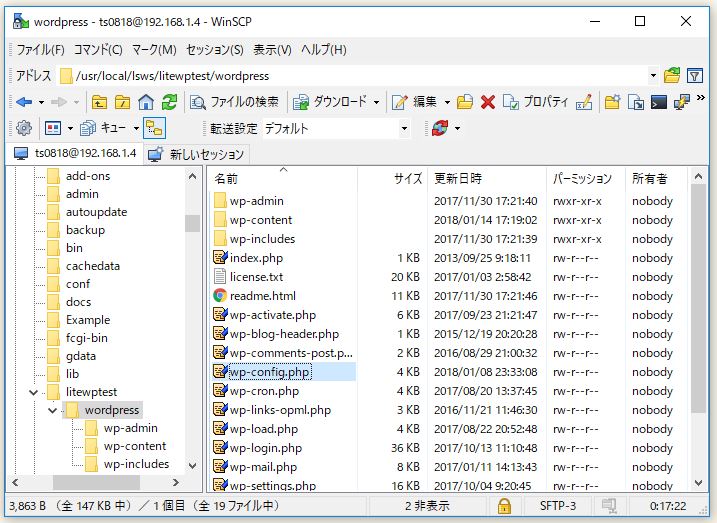Open マーク(M) menu
Viewport: 717px width, 523px height.
pos(154,49)
